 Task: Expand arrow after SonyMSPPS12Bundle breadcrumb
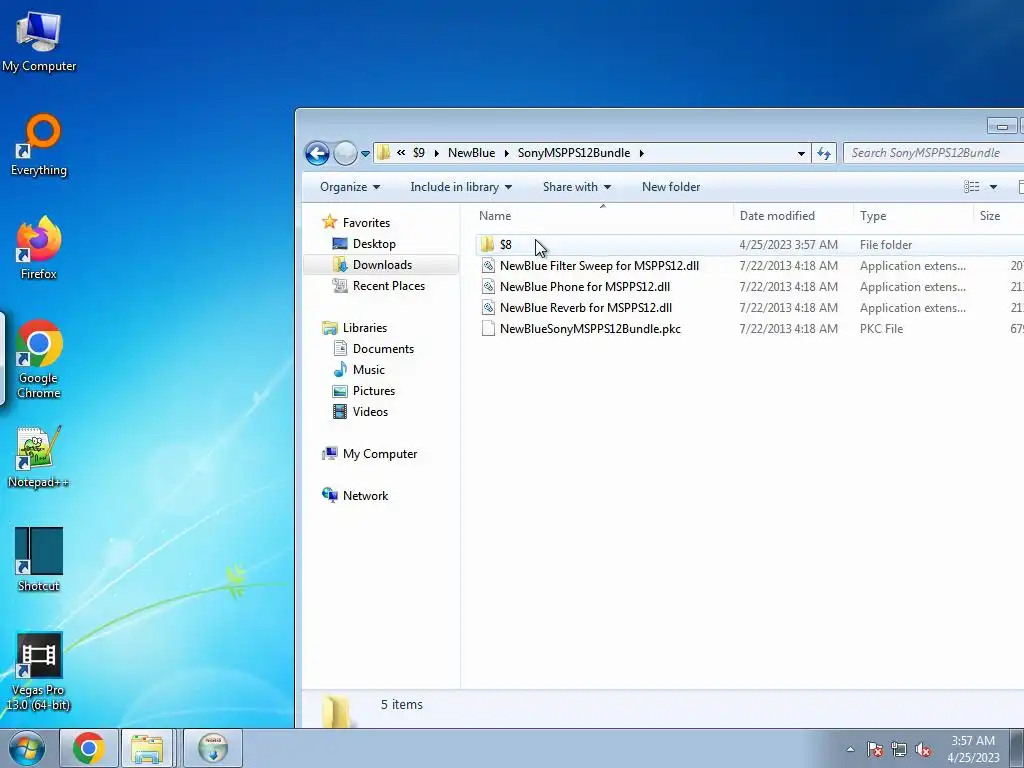click(641, 153)
